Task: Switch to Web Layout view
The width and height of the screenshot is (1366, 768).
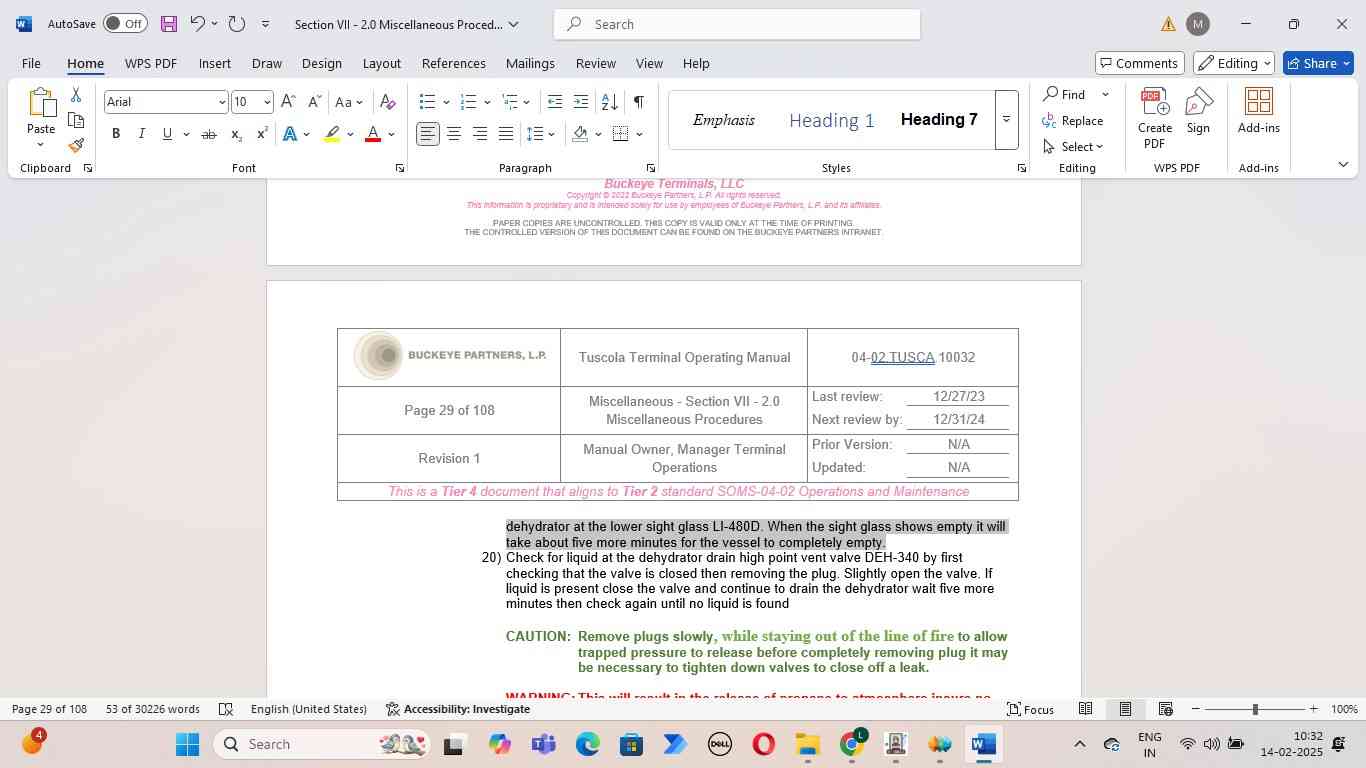Action: 1165,709
